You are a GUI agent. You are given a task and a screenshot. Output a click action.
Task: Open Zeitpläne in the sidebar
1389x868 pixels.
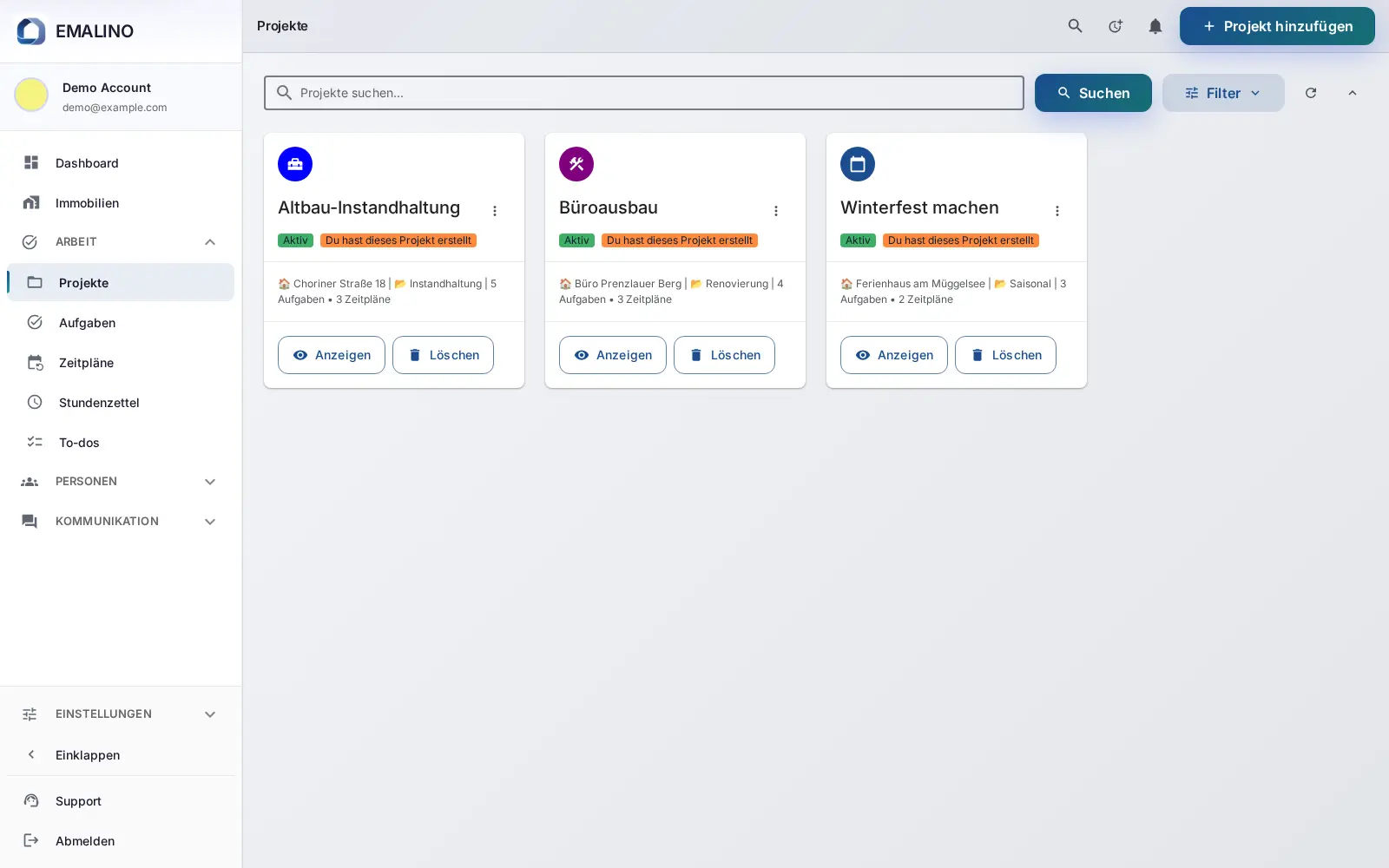tap(121, 363)
